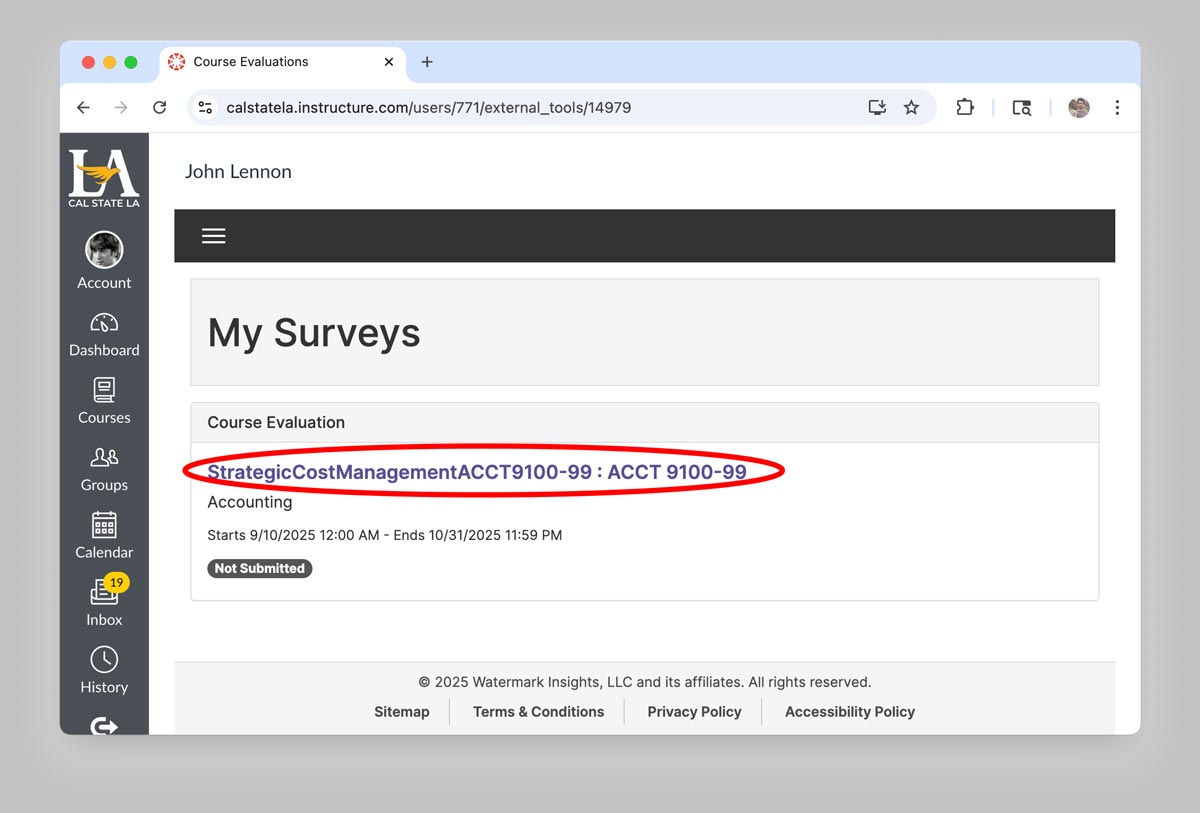Bookmark the page with the star icon
Viewport: 1200px width, 813px height.
pos(911,107)
